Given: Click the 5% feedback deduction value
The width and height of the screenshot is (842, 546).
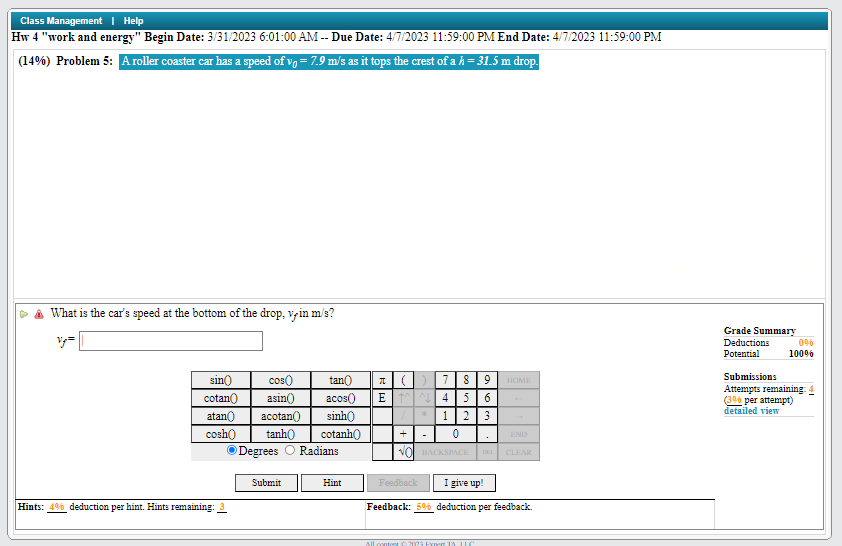Looking at the screenshot, I should pyautogui.click(x=424, y=507).
